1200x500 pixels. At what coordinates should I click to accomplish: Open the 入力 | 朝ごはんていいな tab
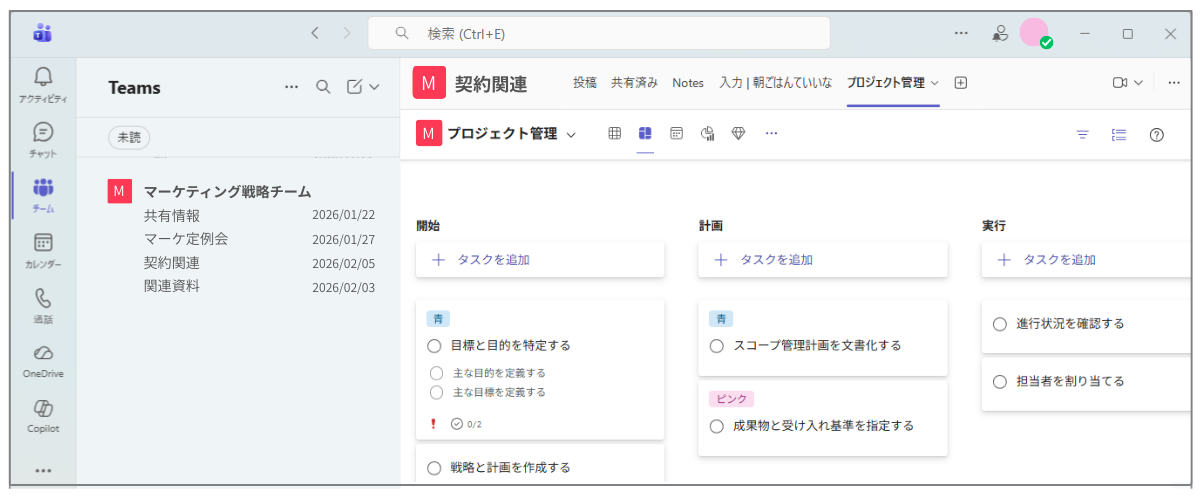click(x=776, y=83)
